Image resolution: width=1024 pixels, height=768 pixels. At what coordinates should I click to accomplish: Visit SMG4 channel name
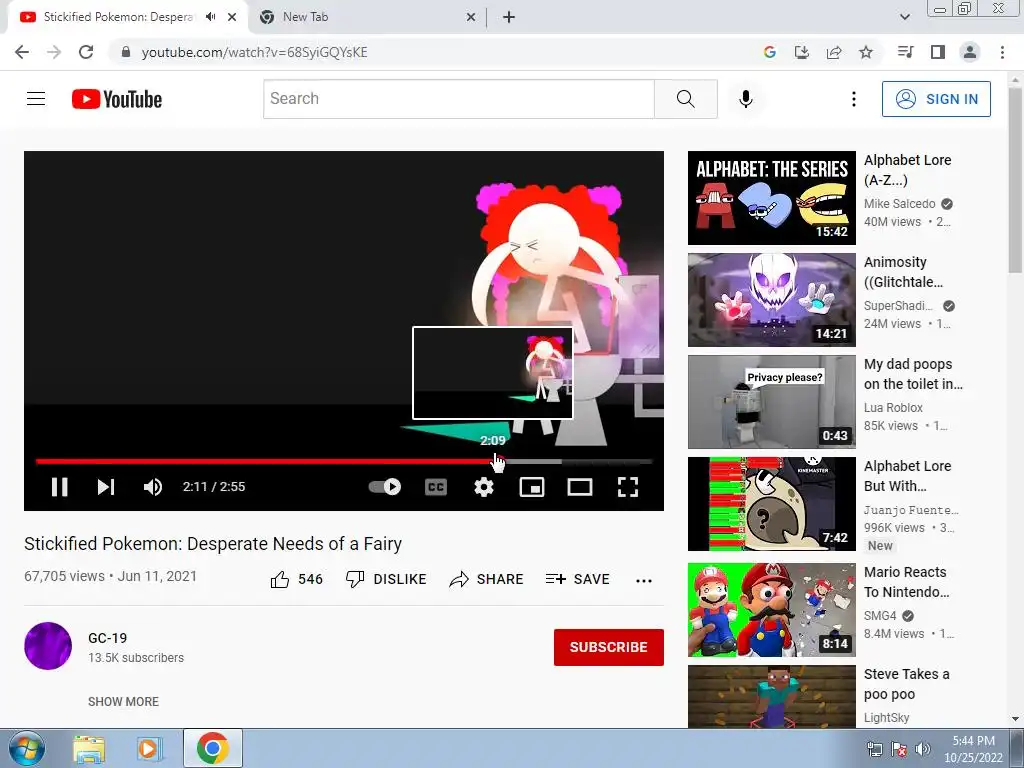(880, 616)
